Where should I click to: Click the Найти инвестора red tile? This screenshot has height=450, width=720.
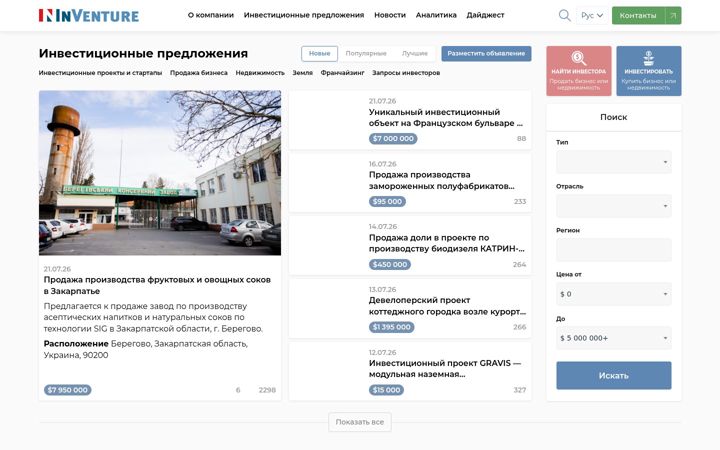(579, 71)
